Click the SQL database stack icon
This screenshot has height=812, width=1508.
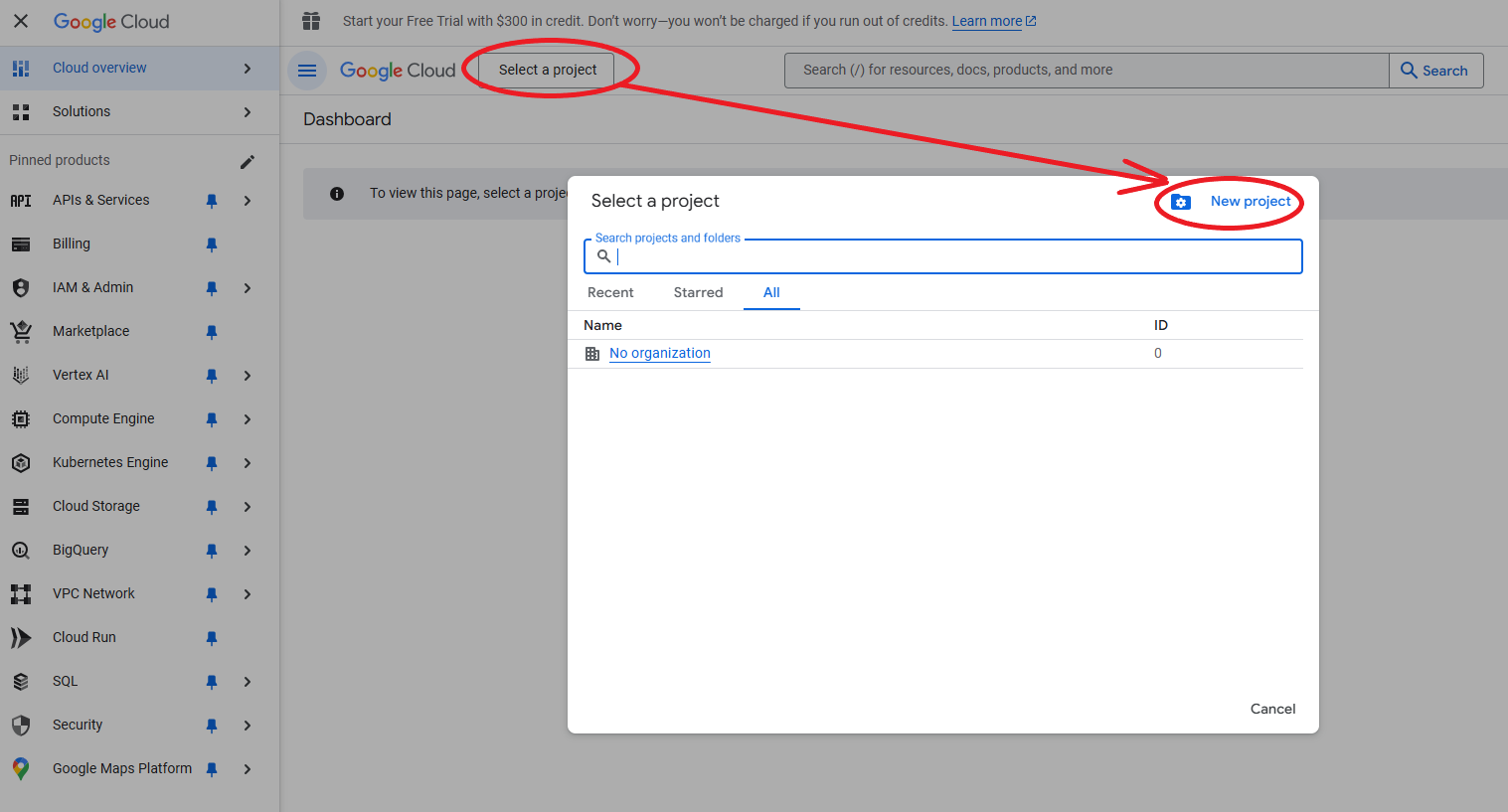[x=21, y=682]
